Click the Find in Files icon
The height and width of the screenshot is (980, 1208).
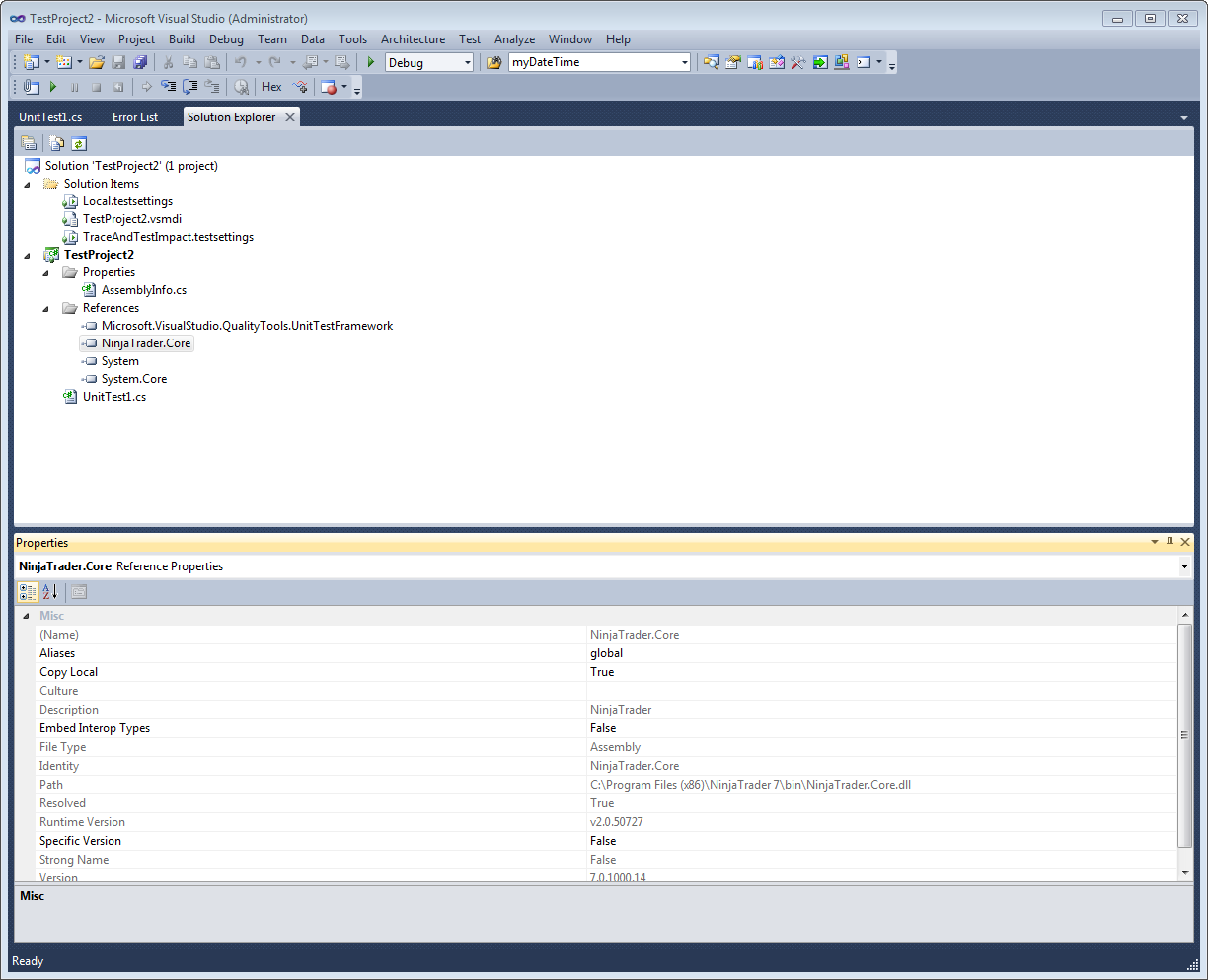tap(495, 62)
